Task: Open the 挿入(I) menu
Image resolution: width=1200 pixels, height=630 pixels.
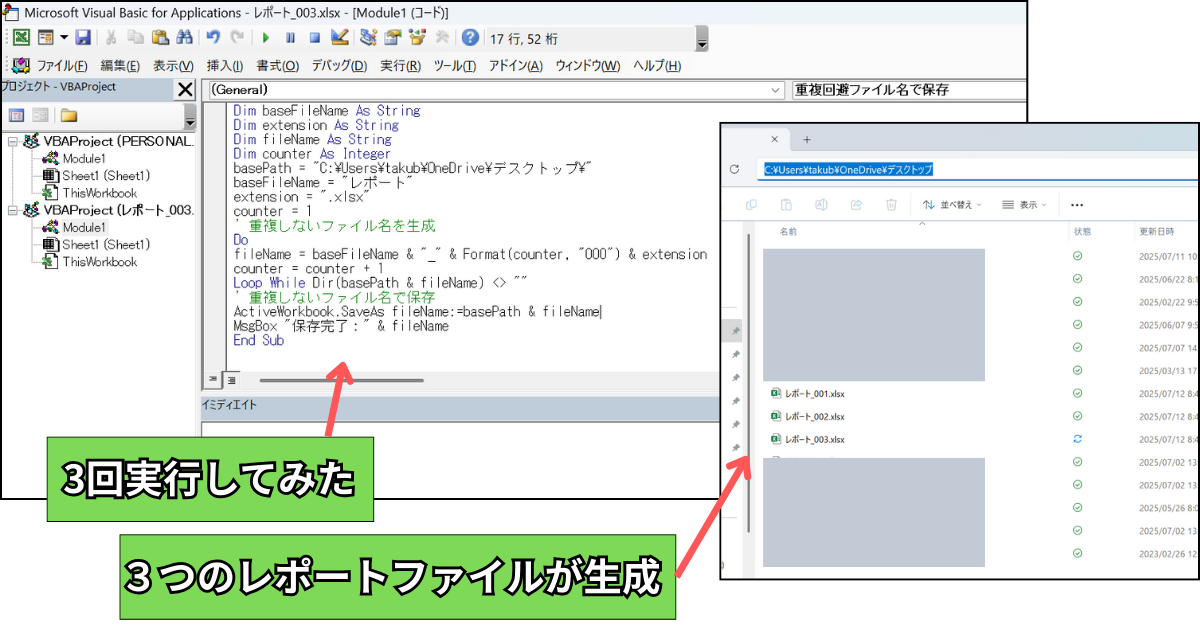Action: [224, 66]
